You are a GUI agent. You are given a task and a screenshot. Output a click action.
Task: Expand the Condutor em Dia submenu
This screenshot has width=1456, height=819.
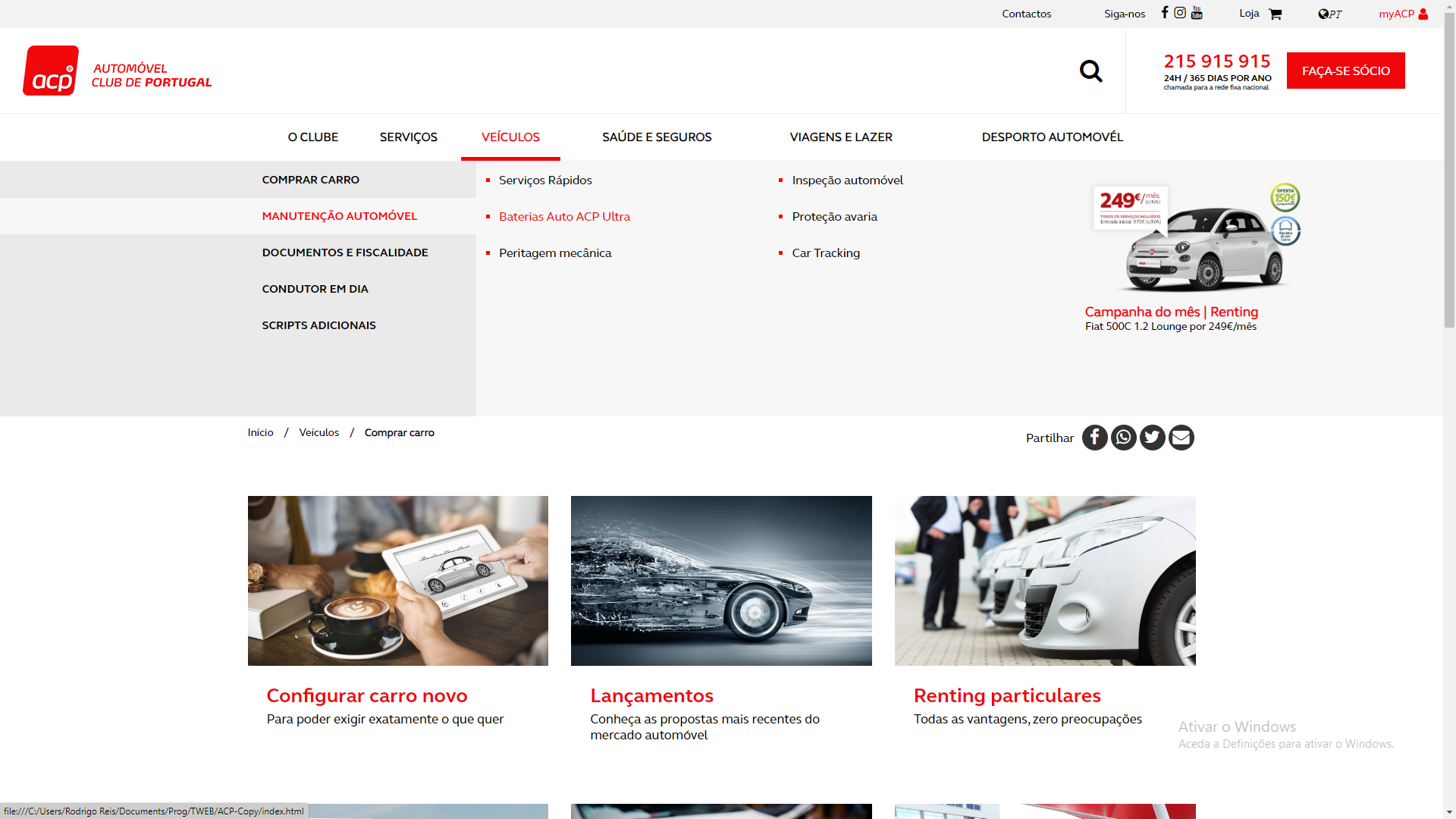pyautogui.click(x=315, y=289)
